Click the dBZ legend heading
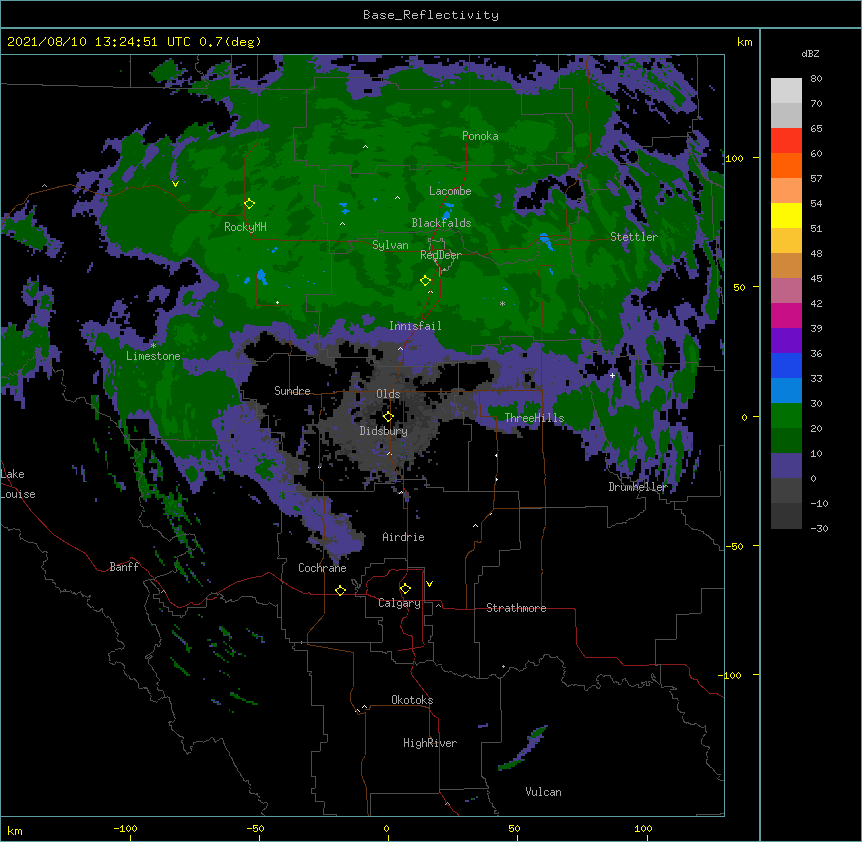This screenshot has width=862, height=842. [x=810, y=54]
